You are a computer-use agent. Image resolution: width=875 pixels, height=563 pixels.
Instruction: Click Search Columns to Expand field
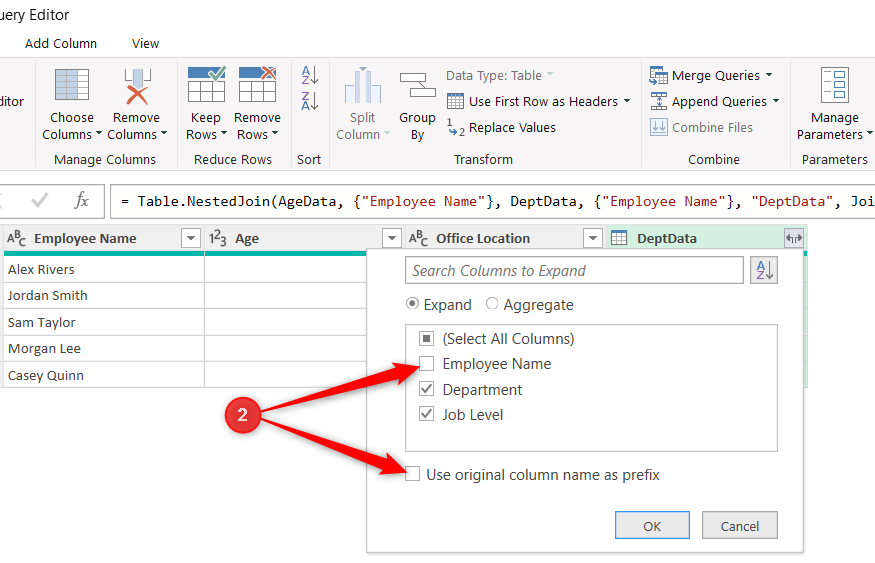574,271
